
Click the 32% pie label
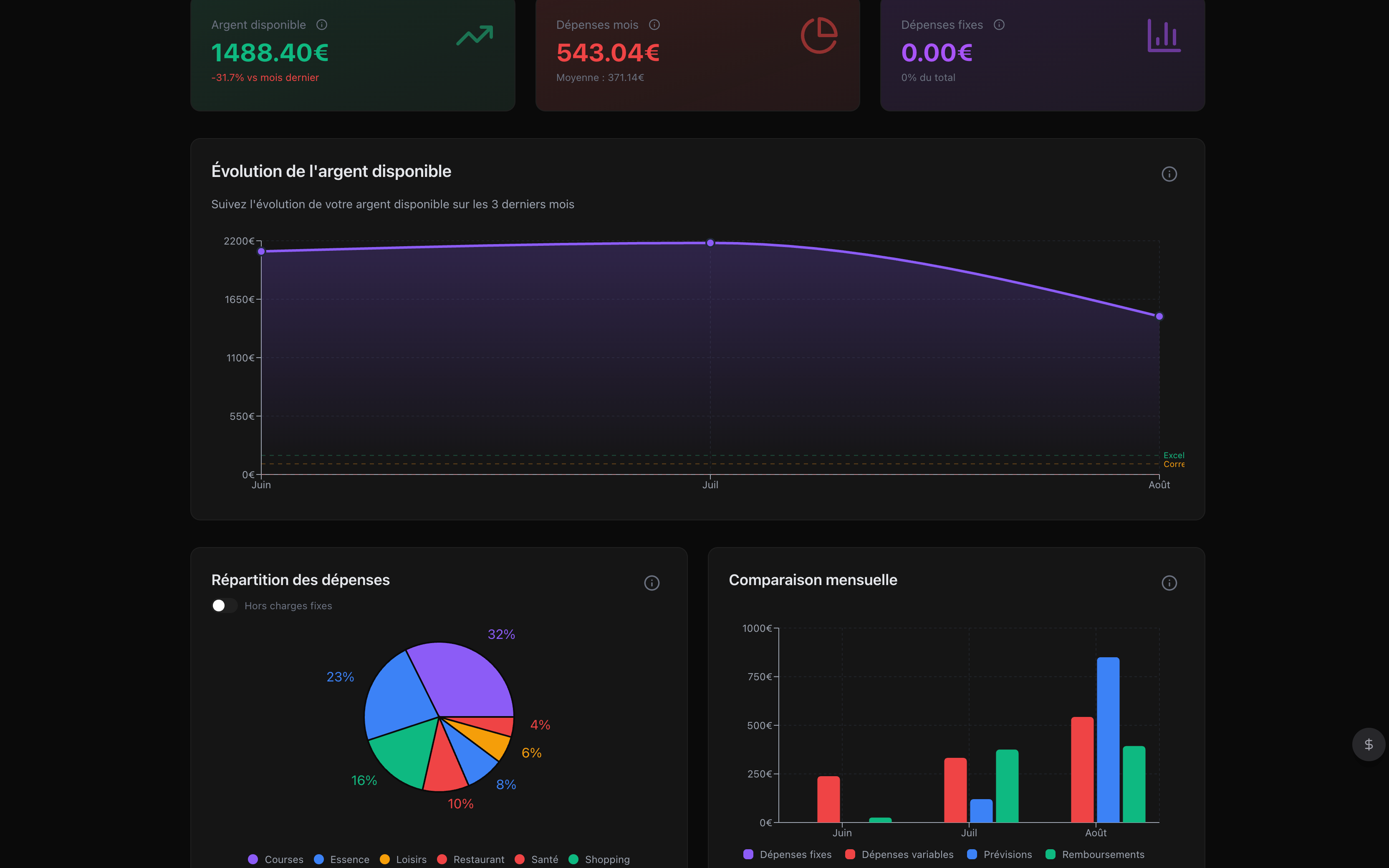501,634
